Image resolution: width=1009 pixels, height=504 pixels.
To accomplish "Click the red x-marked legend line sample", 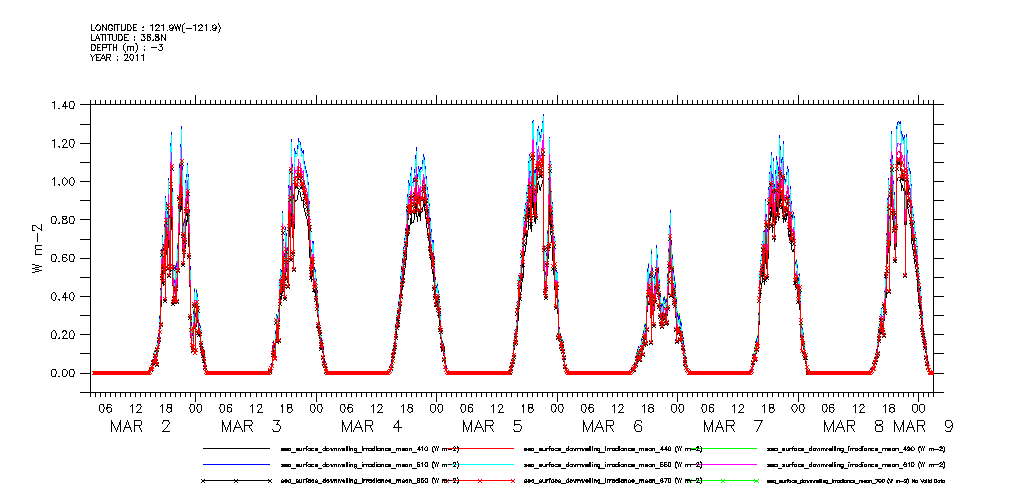I will tap(479, 481).
